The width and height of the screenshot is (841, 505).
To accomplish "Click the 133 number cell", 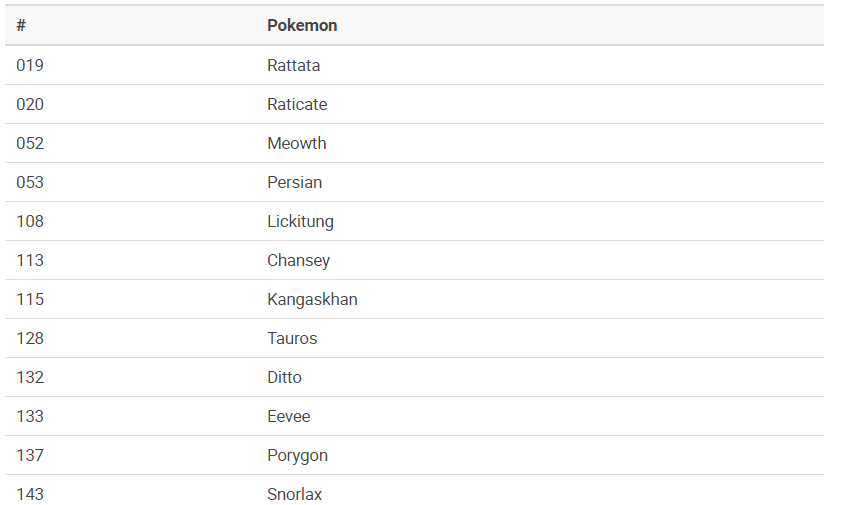I will coord(30,416).
